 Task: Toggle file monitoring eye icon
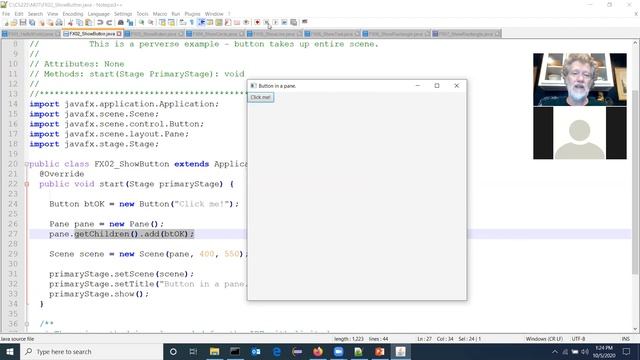click(x=246, y=22)
